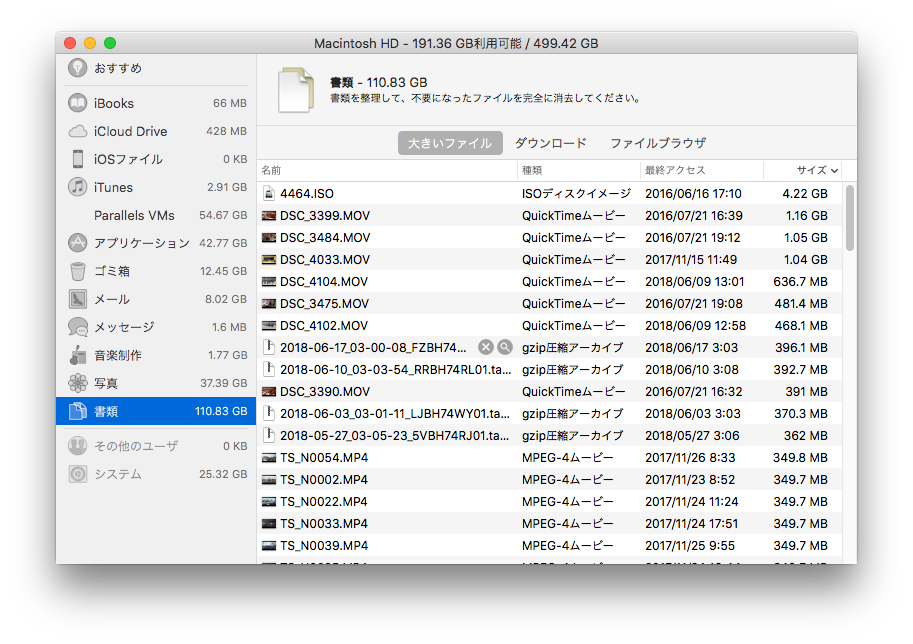Viewport: 913px width, 644px height.
Task: Click the ISOディスクイメージ type cell
Action: click(576, 194)
